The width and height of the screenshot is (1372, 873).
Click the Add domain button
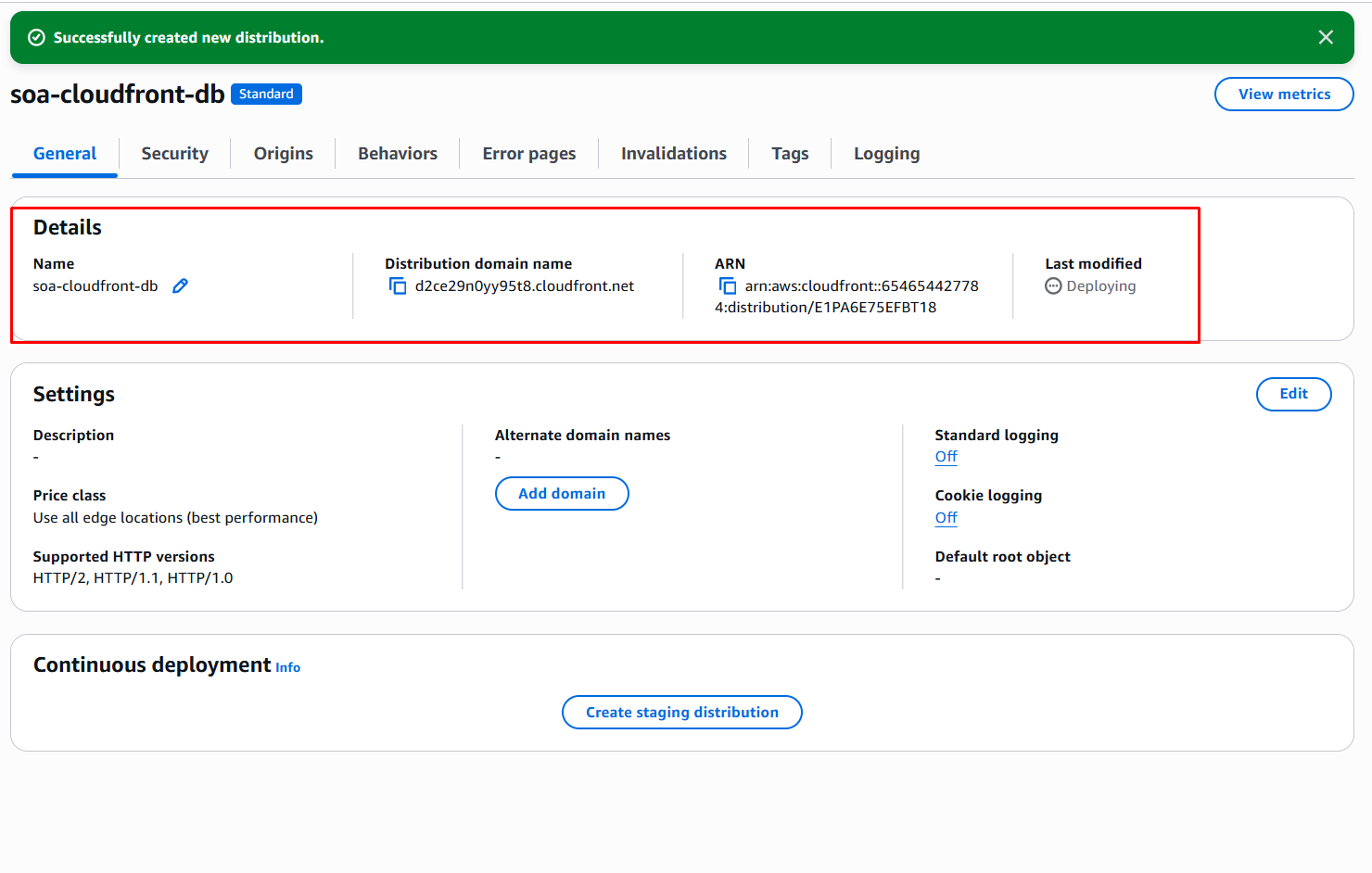point(562,494)
